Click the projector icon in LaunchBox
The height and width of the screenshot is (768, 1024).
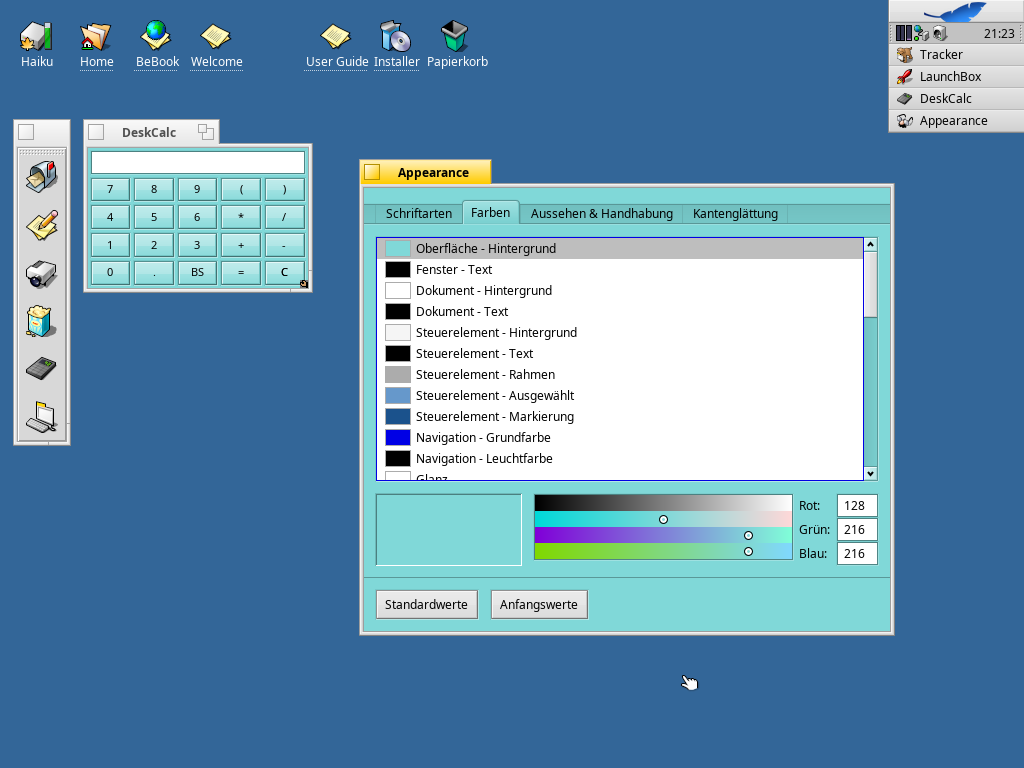pos(41,273)
